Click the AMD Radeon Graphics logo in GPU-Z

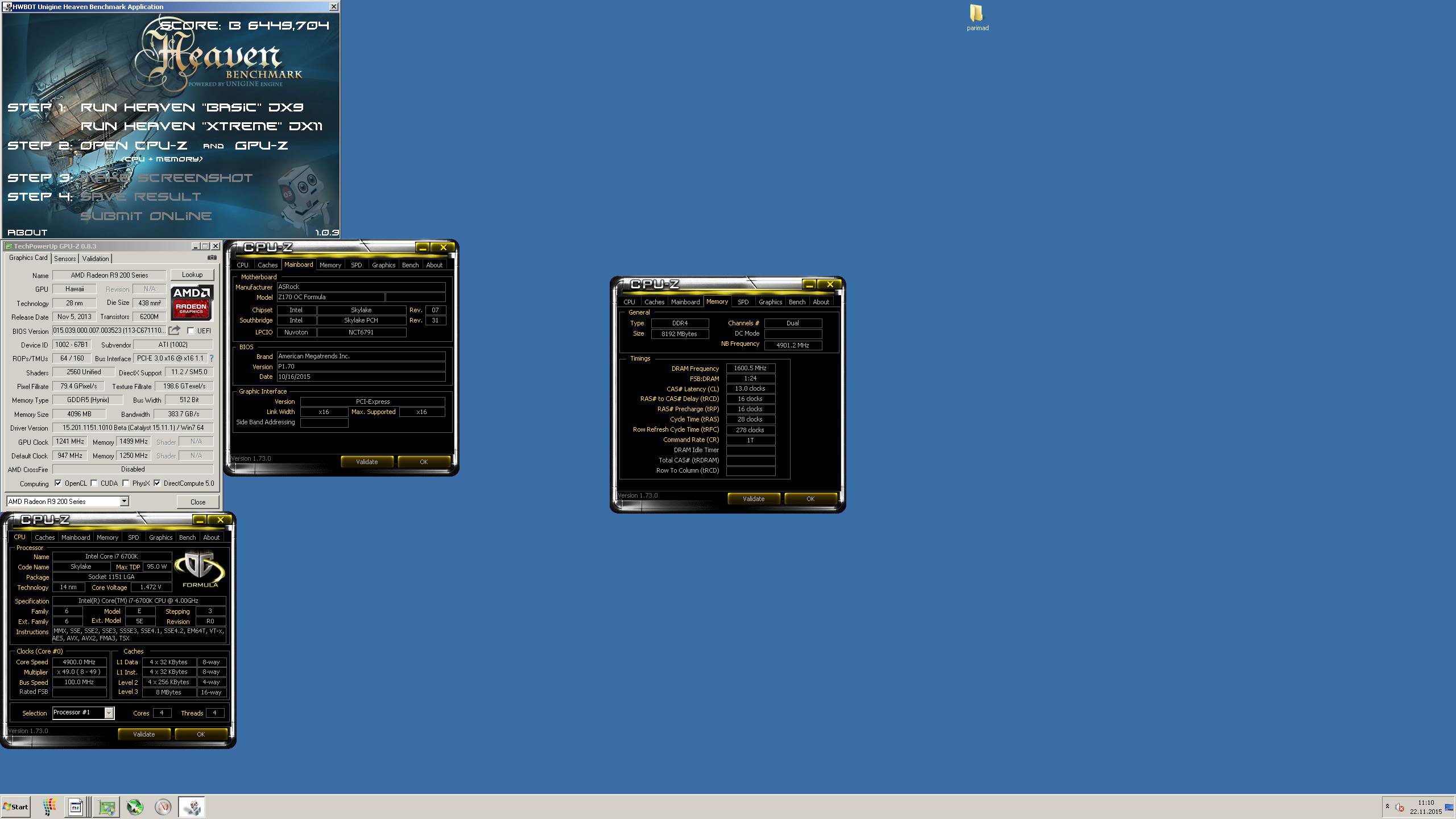click(192, 303)
